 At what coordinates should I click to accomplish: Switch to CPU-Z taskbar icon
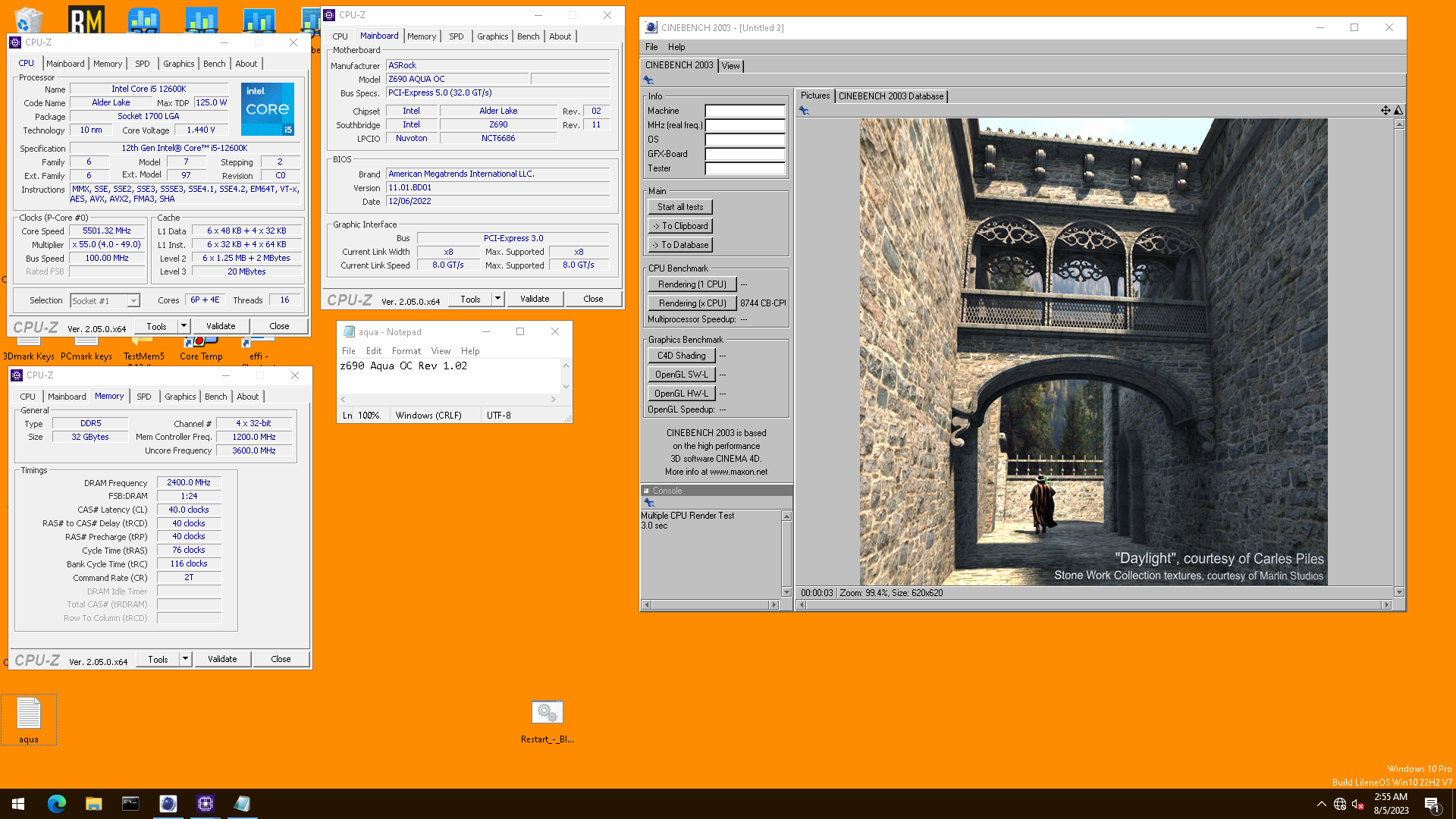click(x=205, y=803)
